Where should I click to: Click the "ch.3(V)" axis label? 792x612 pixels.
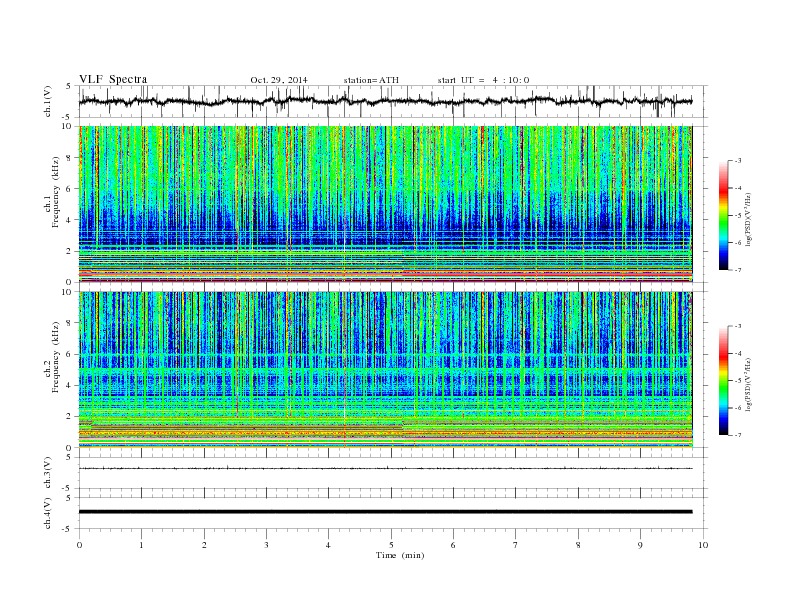pos(47,473)
